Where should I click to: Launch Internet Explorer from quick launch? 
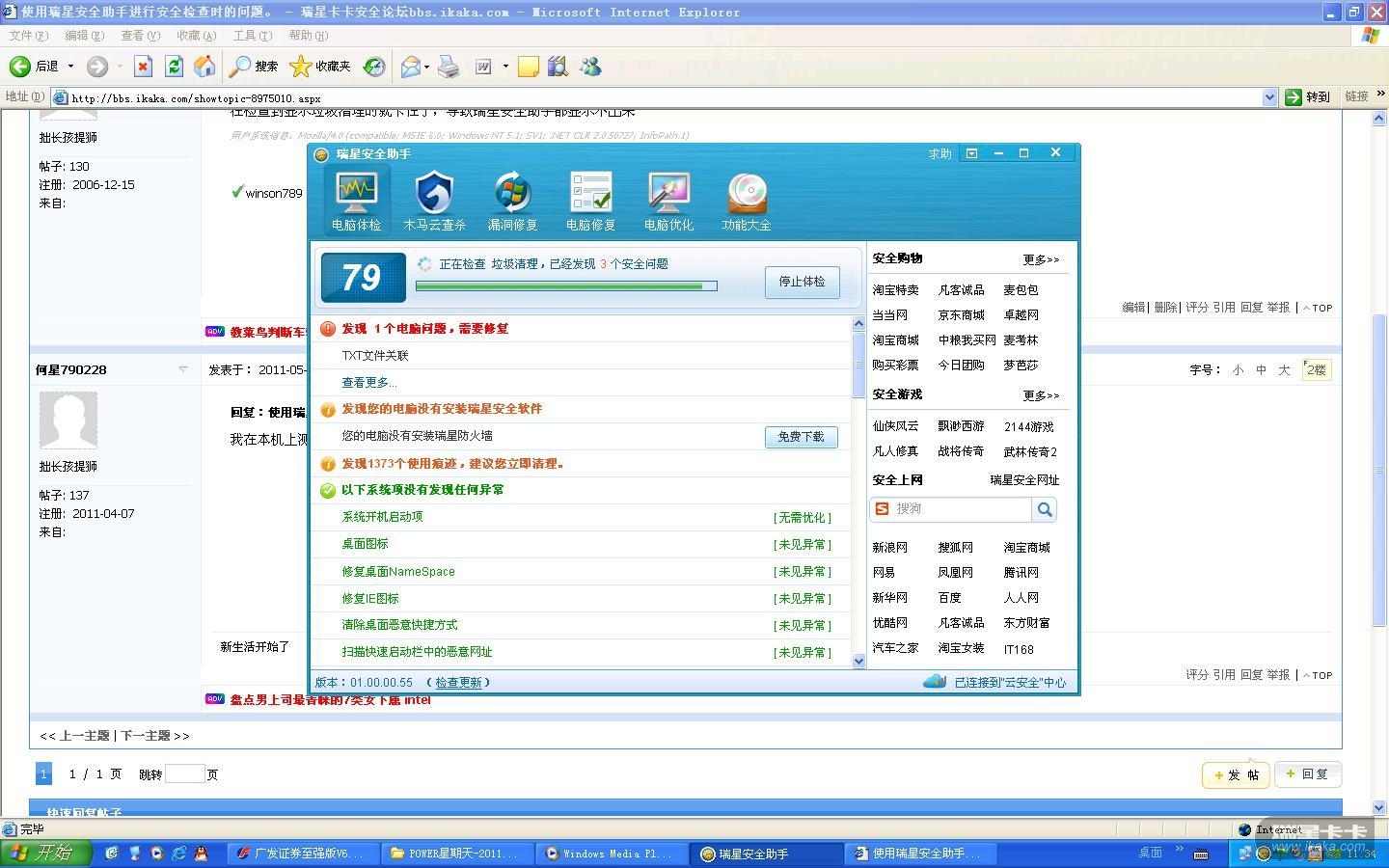pos(178,854)
